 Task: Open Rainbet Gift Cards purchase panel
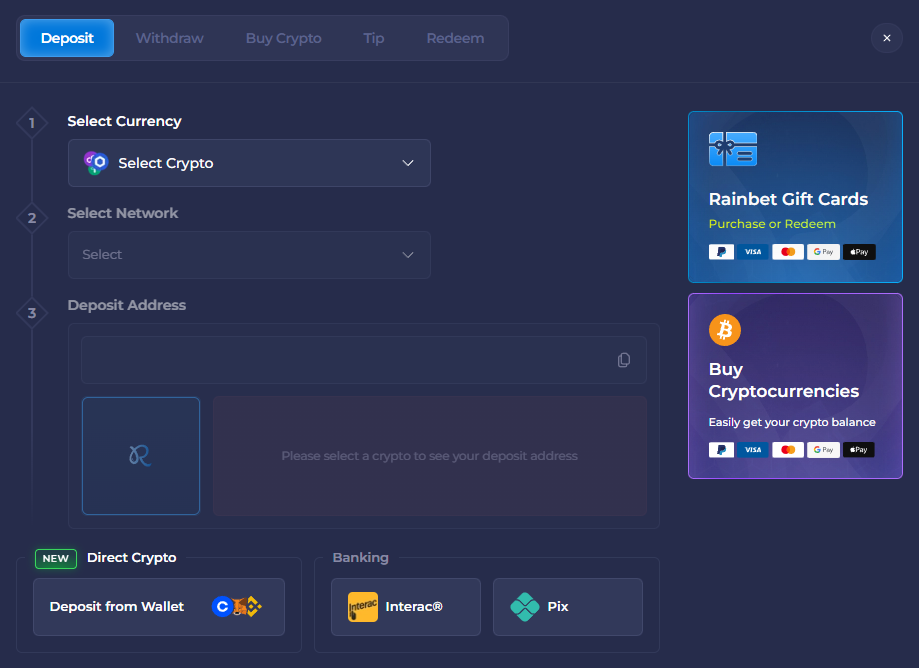pyautogui.click(x=795, y=197)
